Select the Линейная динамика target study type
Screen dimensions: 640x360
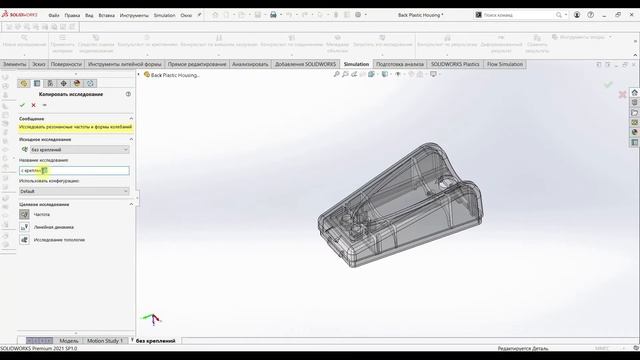24,227
